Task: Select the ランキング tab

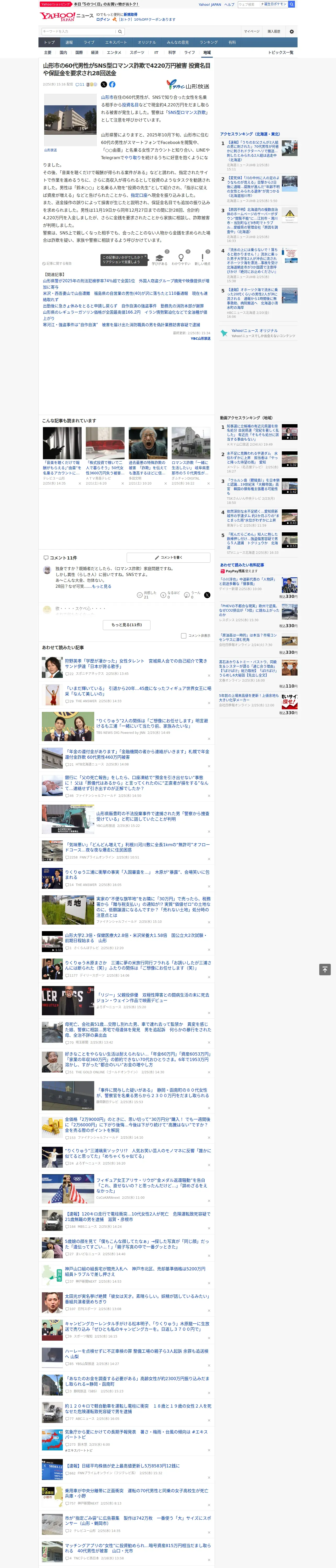Action: [209, 43]
